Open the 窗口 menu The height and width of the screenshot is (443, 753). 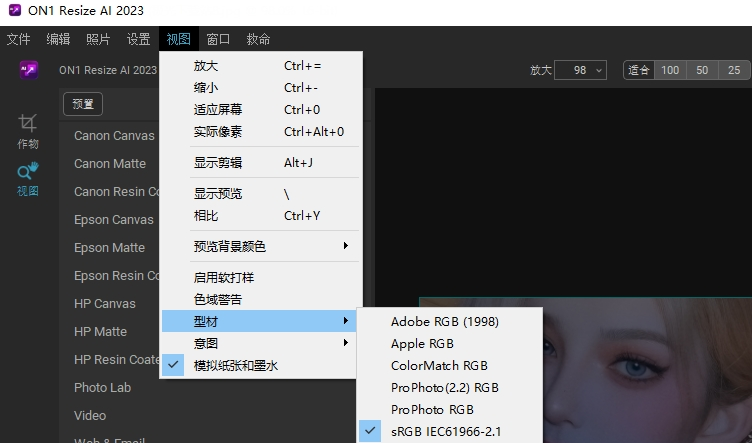tap(218, 39)
